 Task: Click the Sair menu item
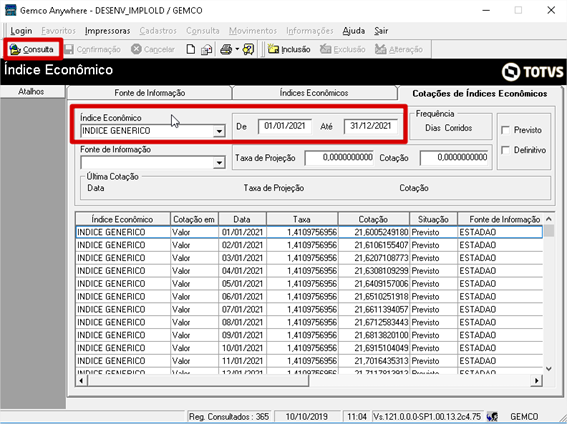point(381,31)
